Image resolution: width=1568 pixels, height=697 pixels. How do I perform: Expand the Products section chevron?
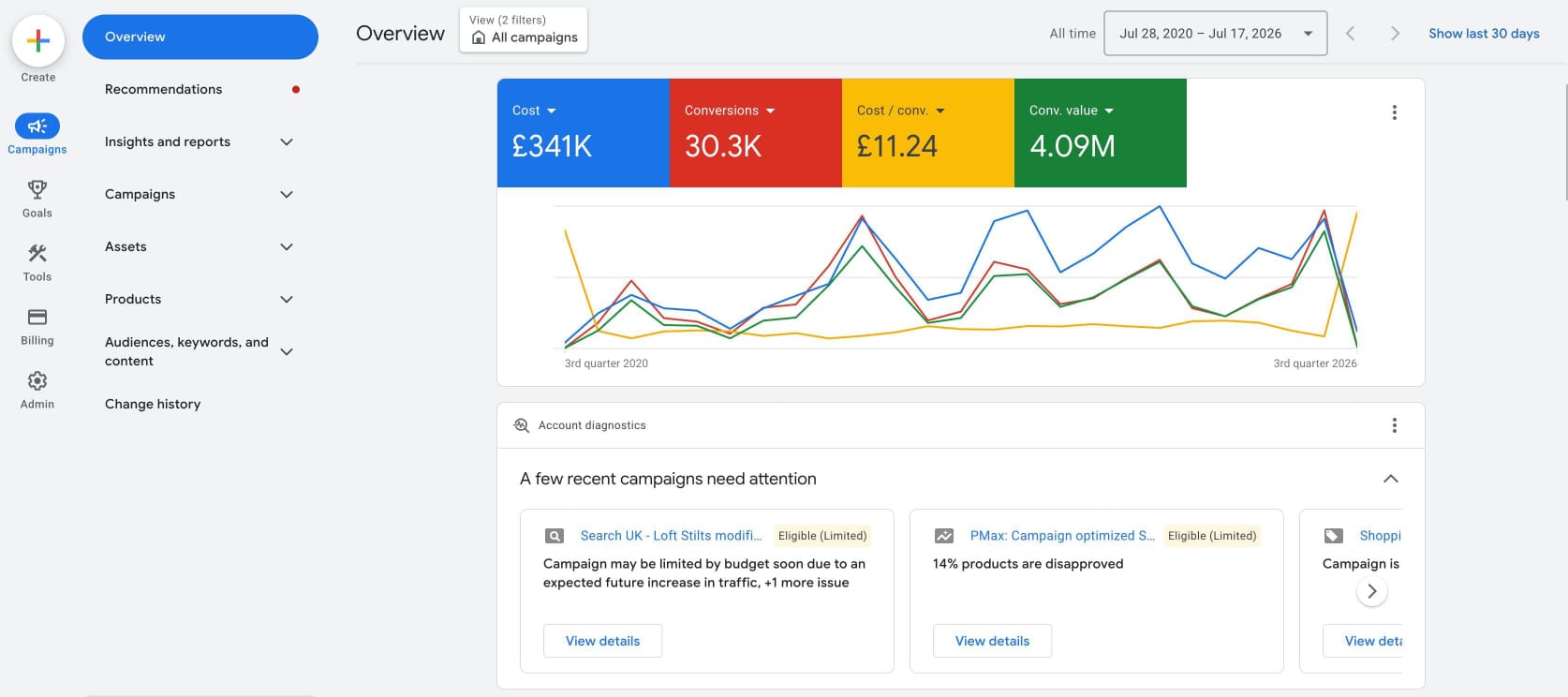287,300
